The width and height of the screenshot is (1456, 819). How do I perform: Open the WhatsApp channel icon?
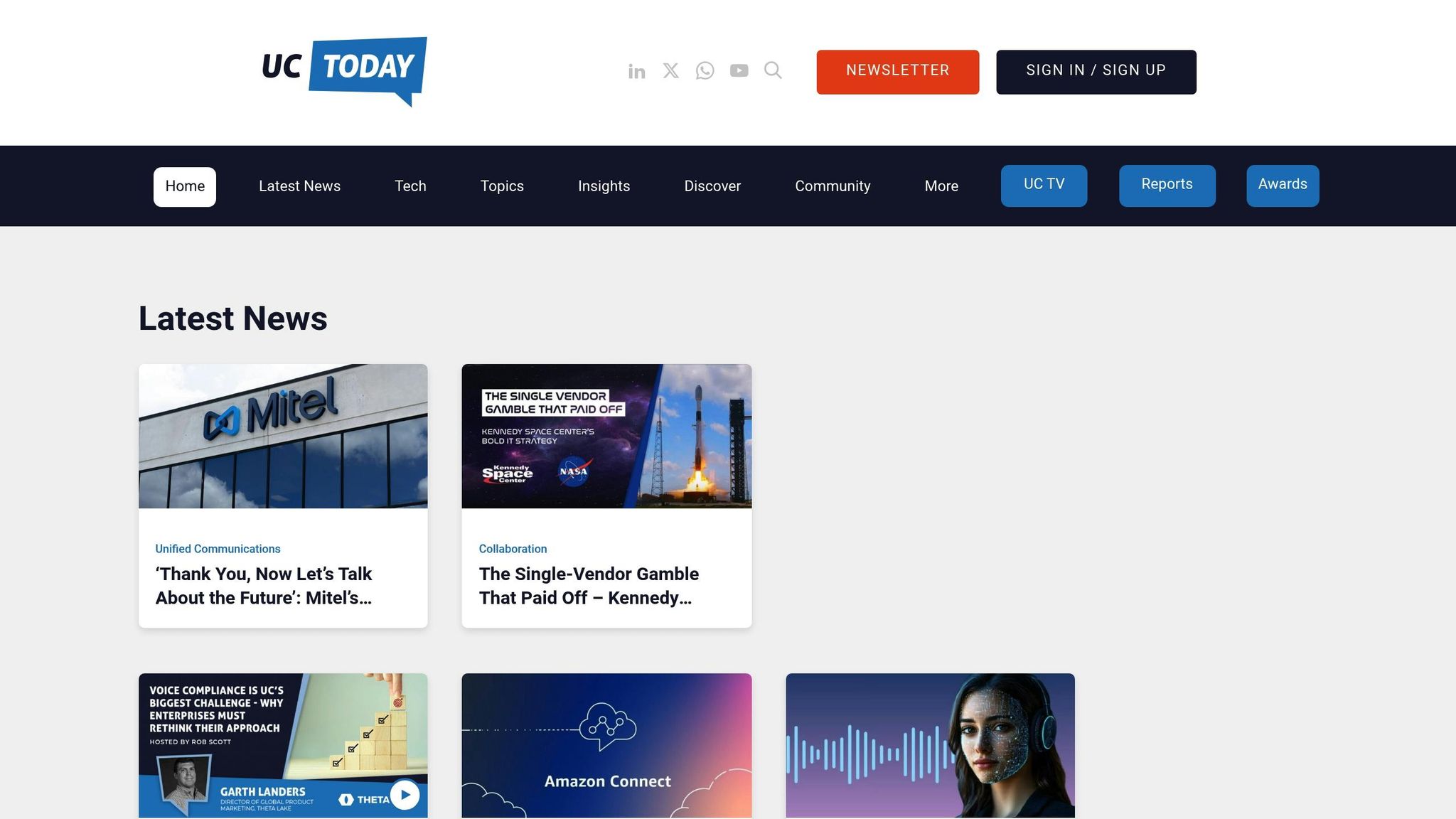point(705,70)
